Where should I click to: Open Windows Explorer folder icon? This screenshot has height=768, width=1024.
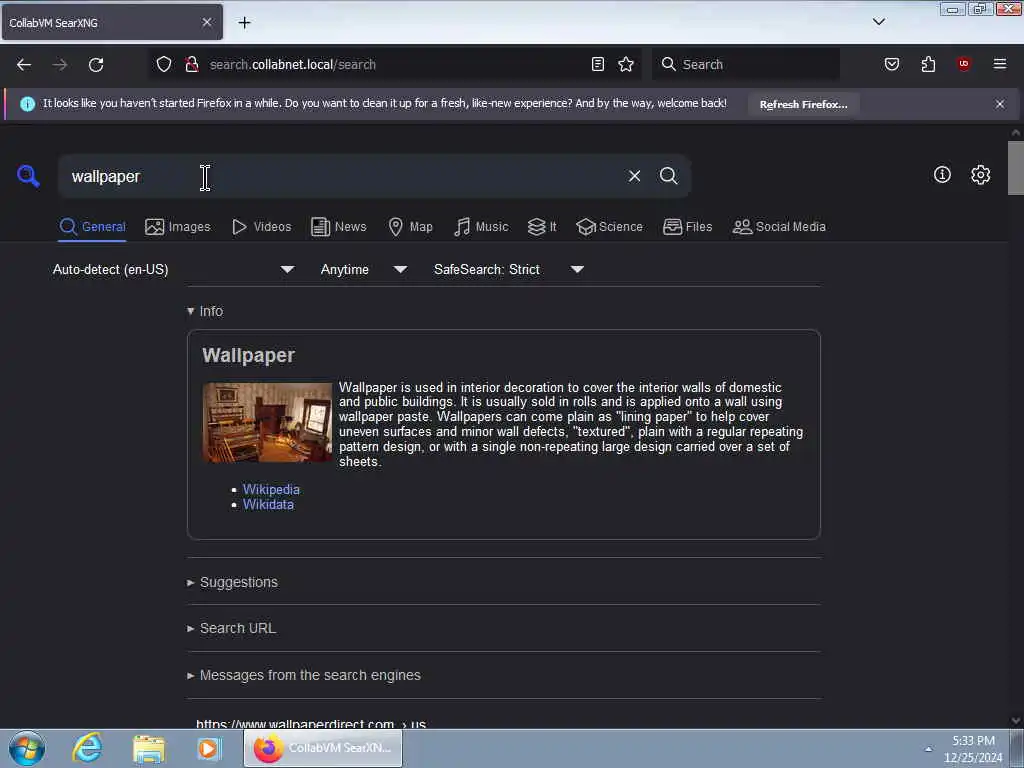(x=149, y=748)
